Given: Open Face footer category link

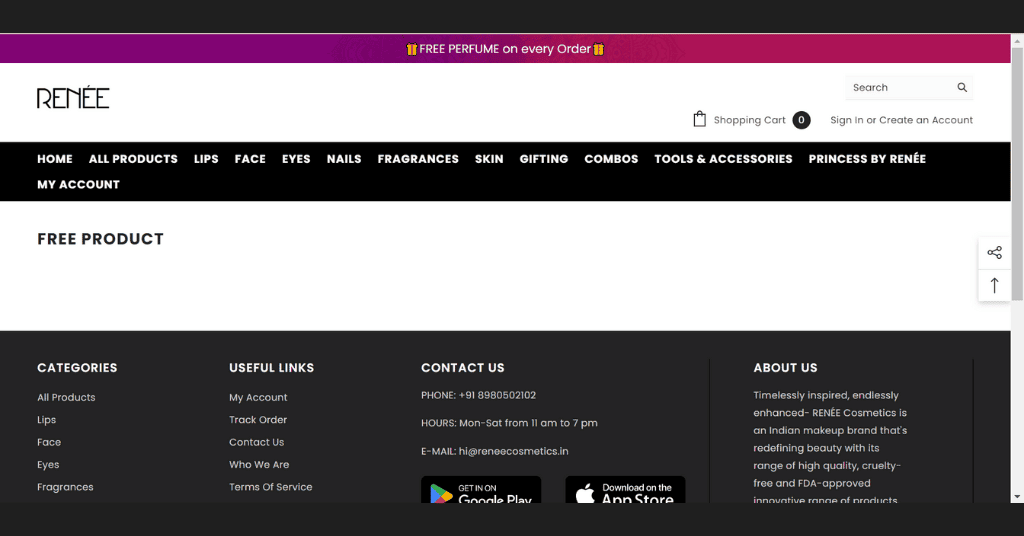Looking at the screenshot, I should (x=49, y=442).
